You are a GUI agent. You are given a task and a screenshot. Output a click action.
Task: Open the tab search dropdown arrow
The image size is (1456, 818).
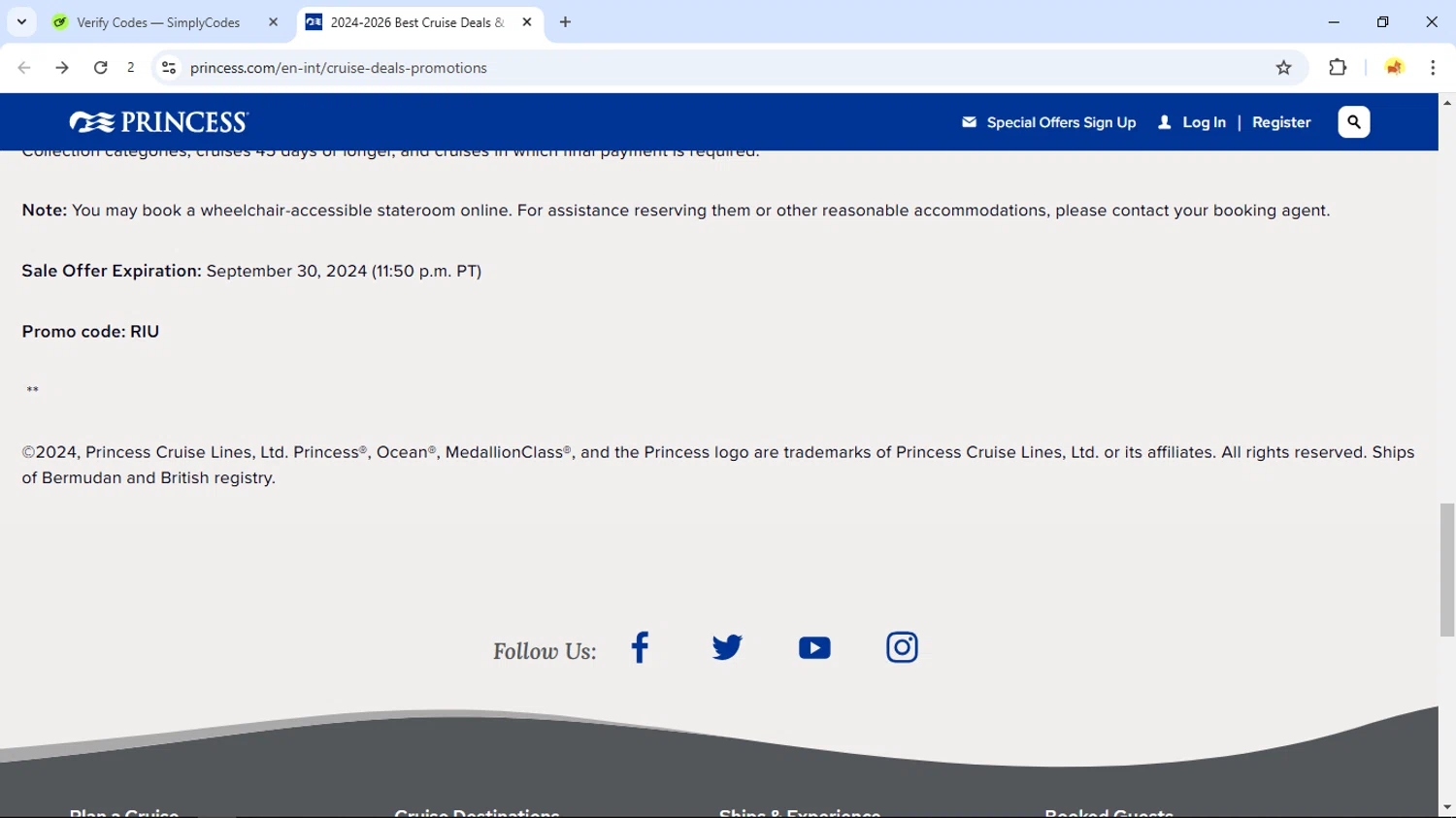tap(21, 21)
